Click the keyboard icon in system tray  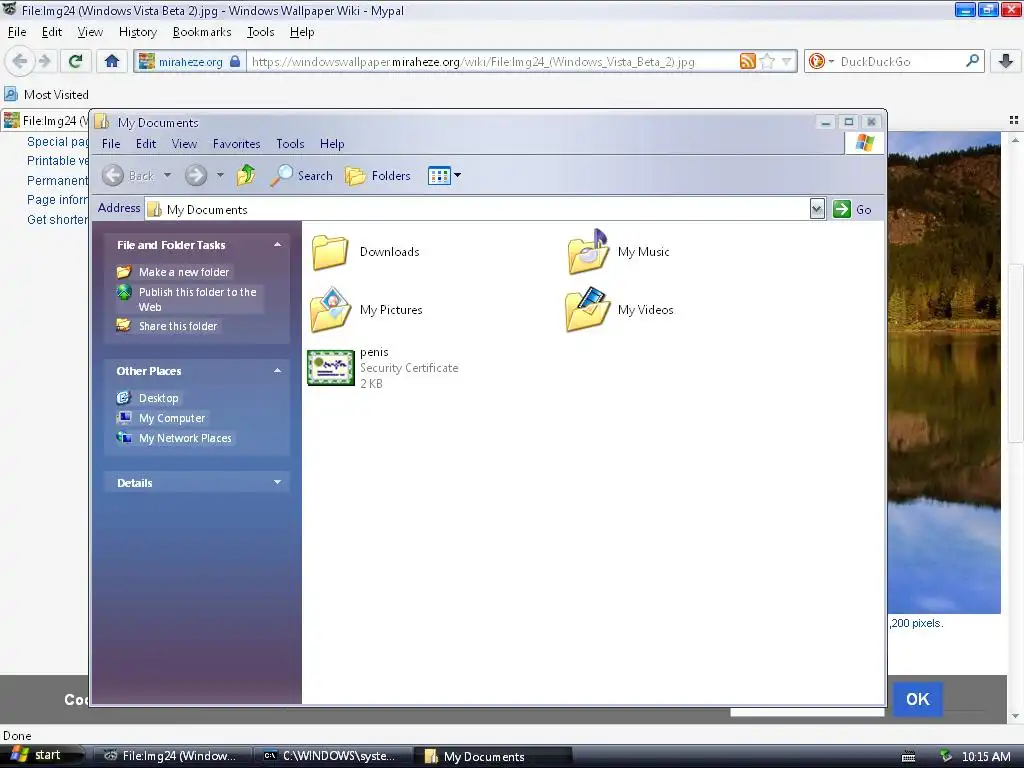click(908, 757)
